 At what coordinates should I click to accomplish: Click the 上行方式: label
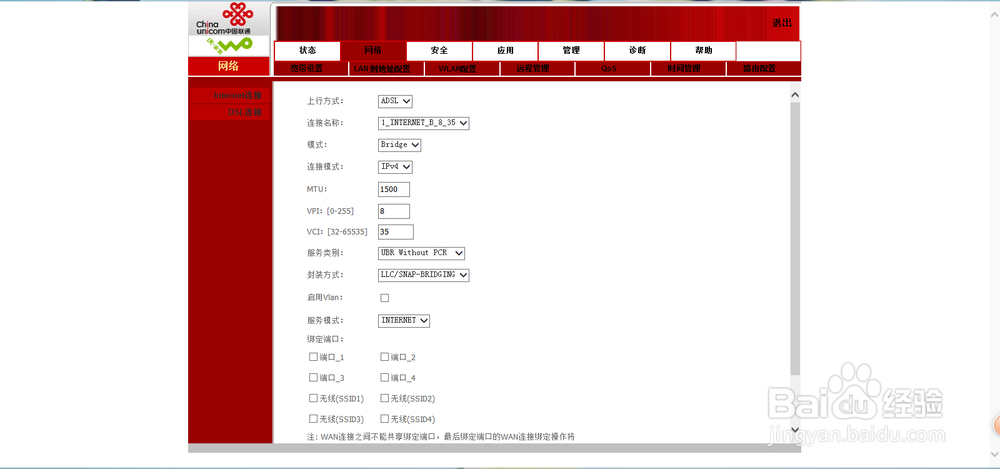(325, 101)
